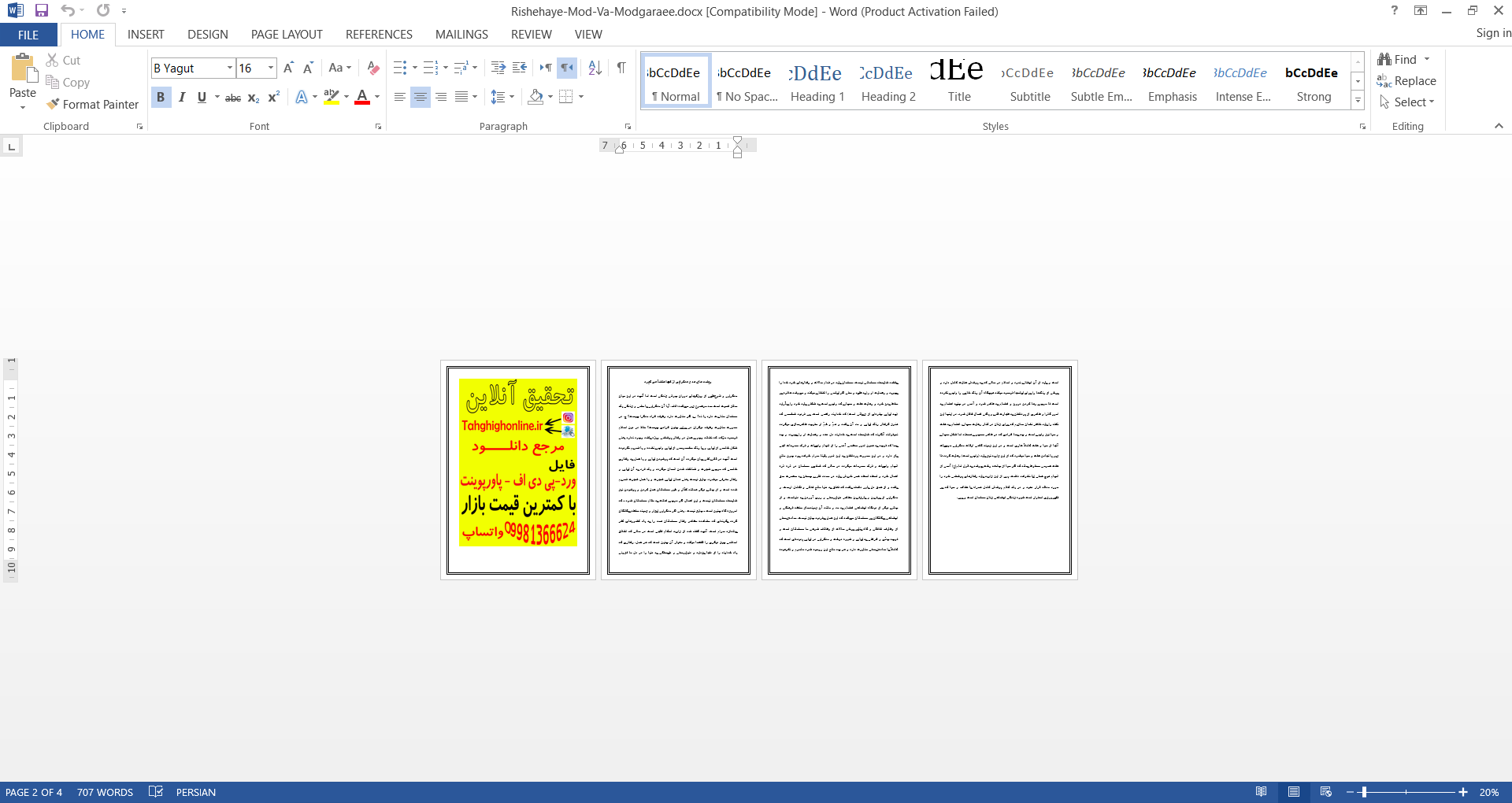The image size is (1512, 803).
Task: Center align the paragraph
Action: [421, 98]
